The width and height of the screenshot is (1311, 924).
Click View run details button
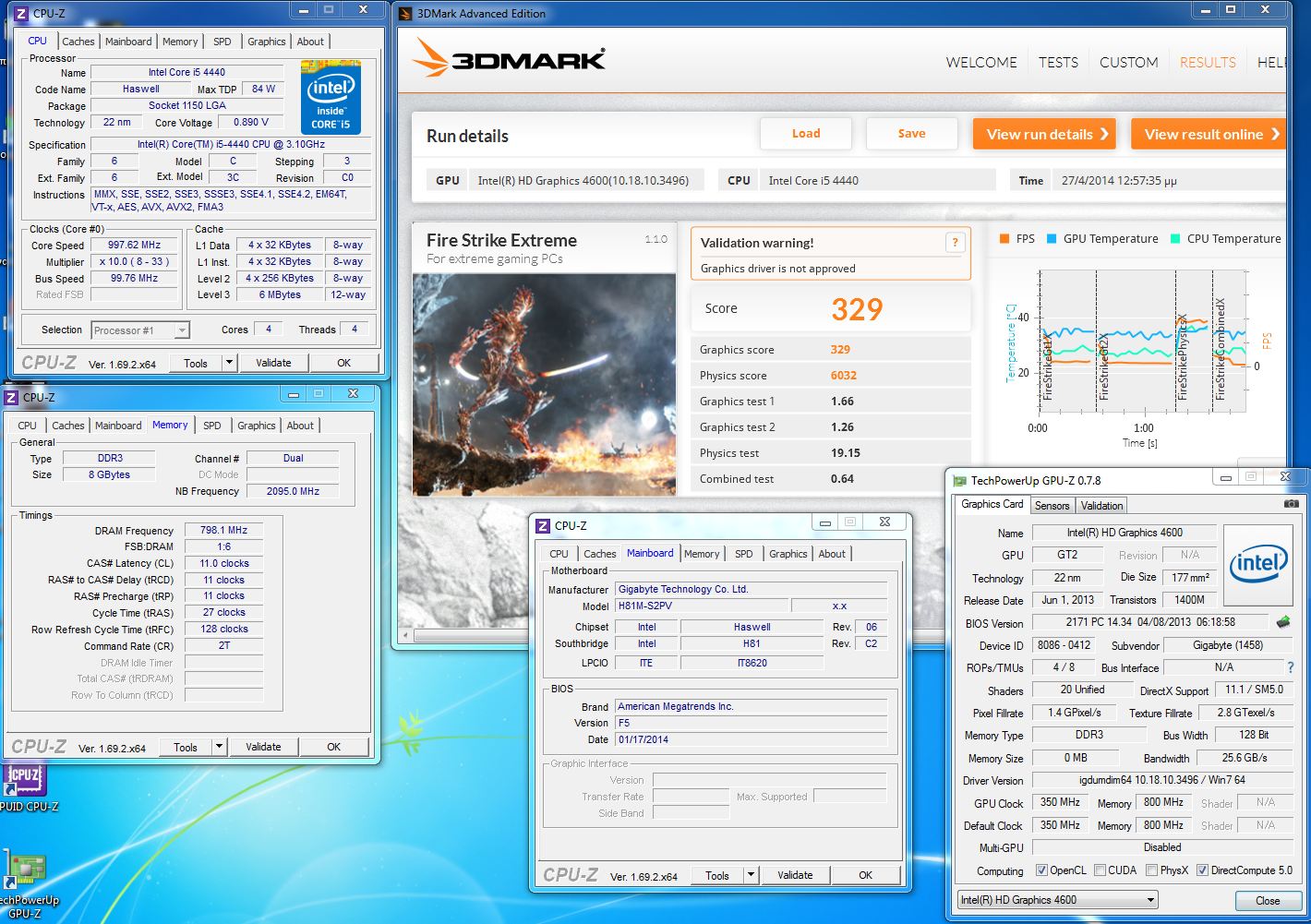point(1045,134)
